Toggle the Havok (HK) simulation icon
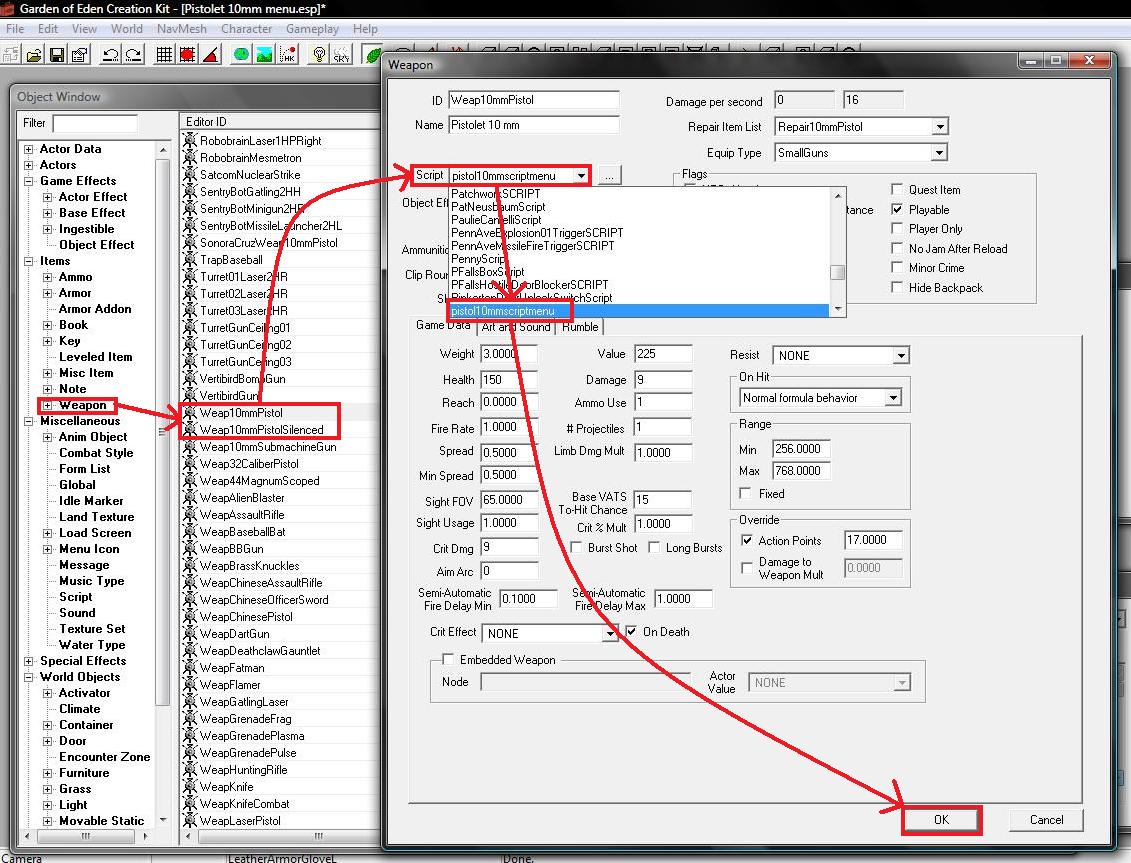Viewport: 1131px width, 863px height. pyautogui.click(x=288, y=54)
